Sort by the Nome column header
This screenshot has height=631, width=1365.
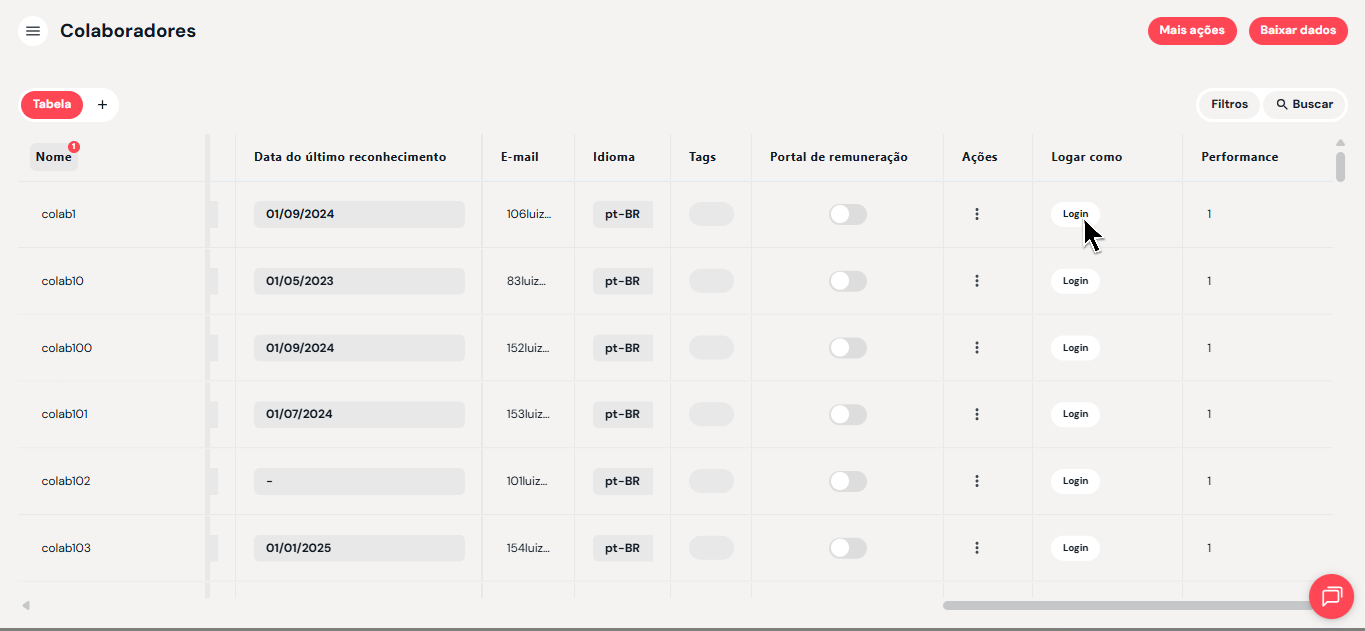tap(54, 157)
